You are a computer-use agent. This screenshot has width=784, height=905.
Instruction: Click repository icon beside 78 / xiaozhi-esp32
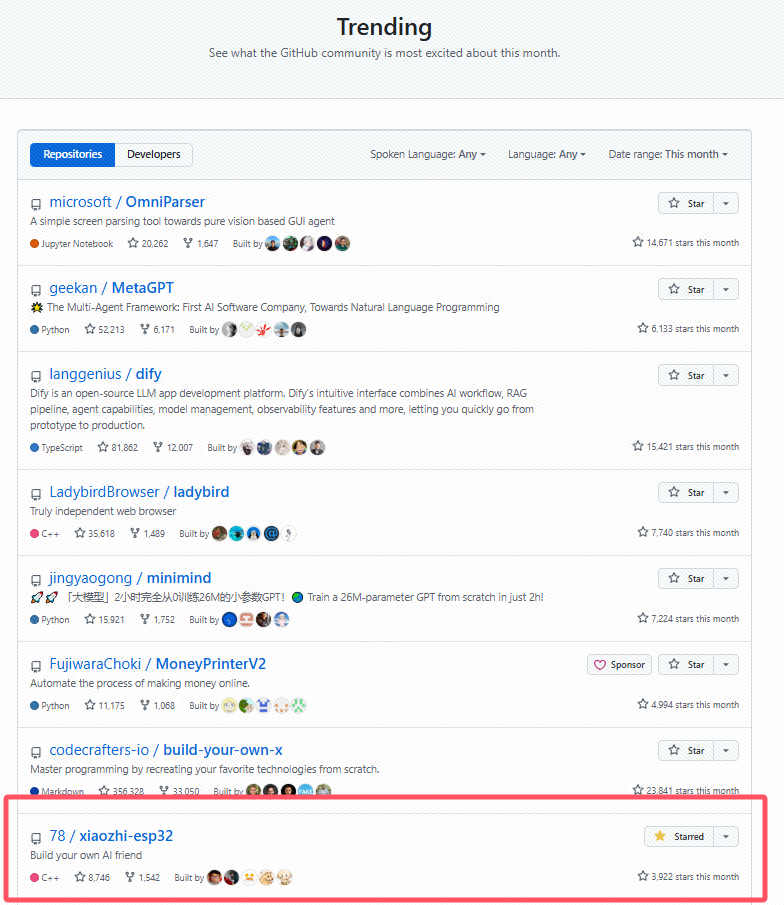coord(36,838)
